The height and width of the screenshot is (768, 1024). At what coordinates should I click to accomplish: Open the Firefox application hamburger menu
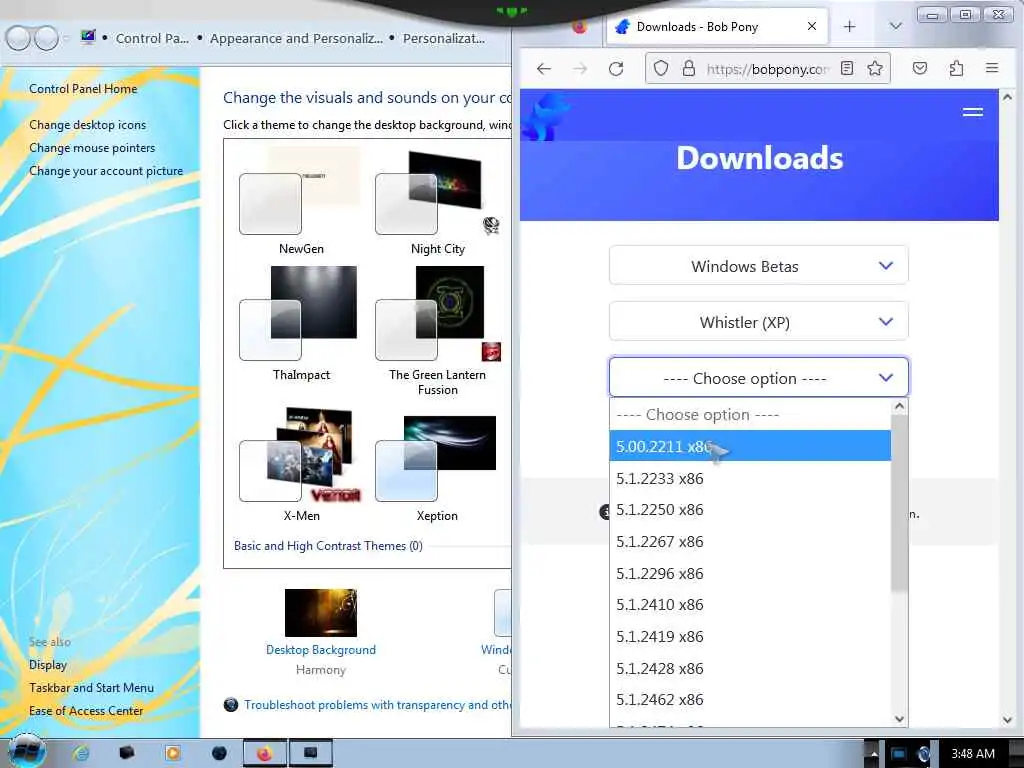click(x=992, y=68)
